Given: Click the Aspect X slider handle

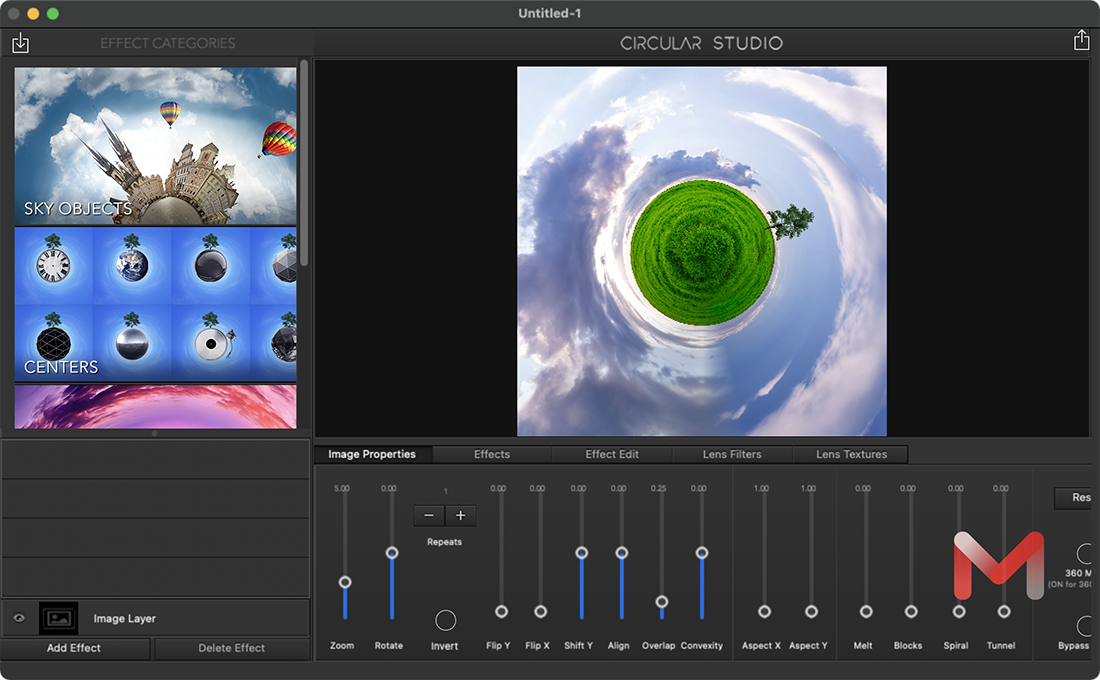Looking at the screenshot, I should click(x=764, y=611).
